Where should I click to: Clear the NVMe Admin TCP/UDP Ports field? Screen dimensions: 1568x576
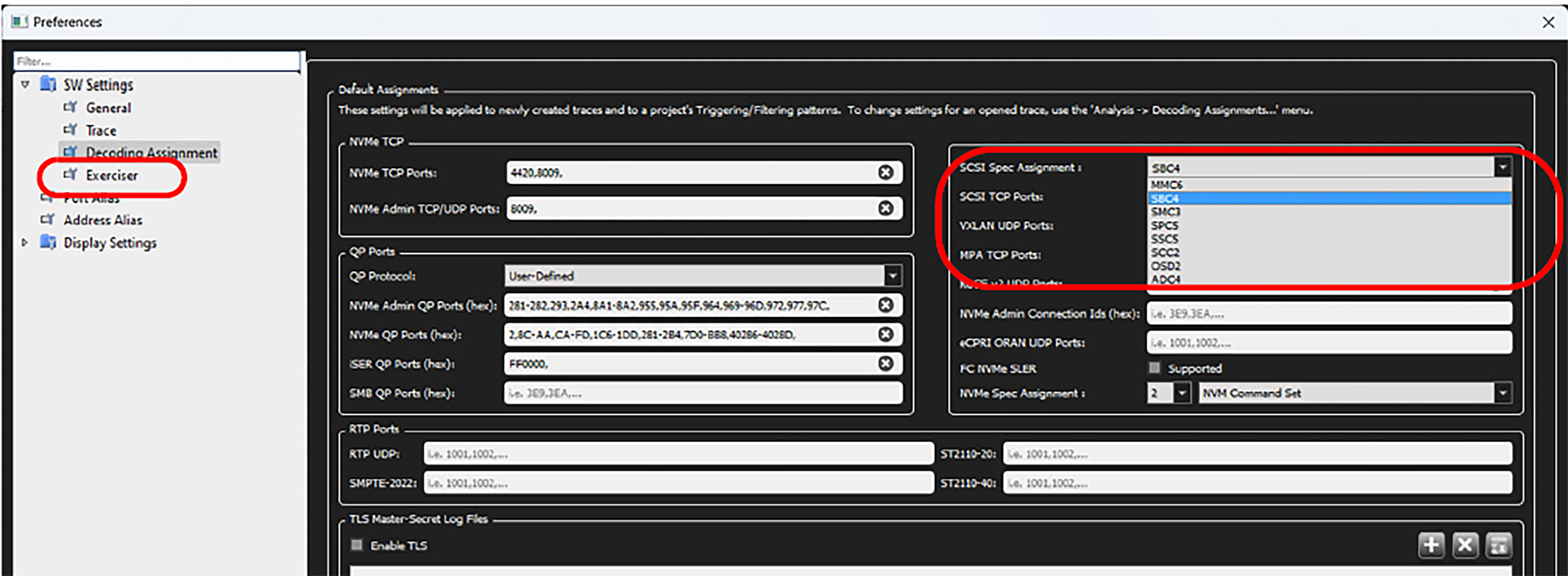[x=886, y=209]
